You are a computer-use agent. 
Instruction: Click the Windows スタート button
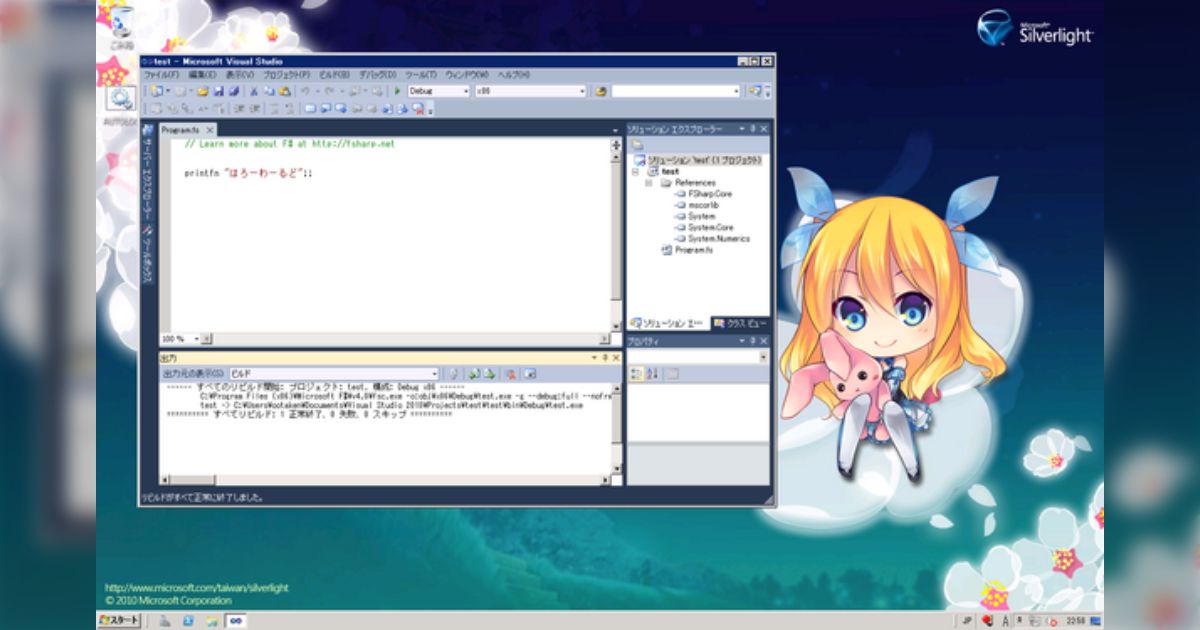[119, 620]
